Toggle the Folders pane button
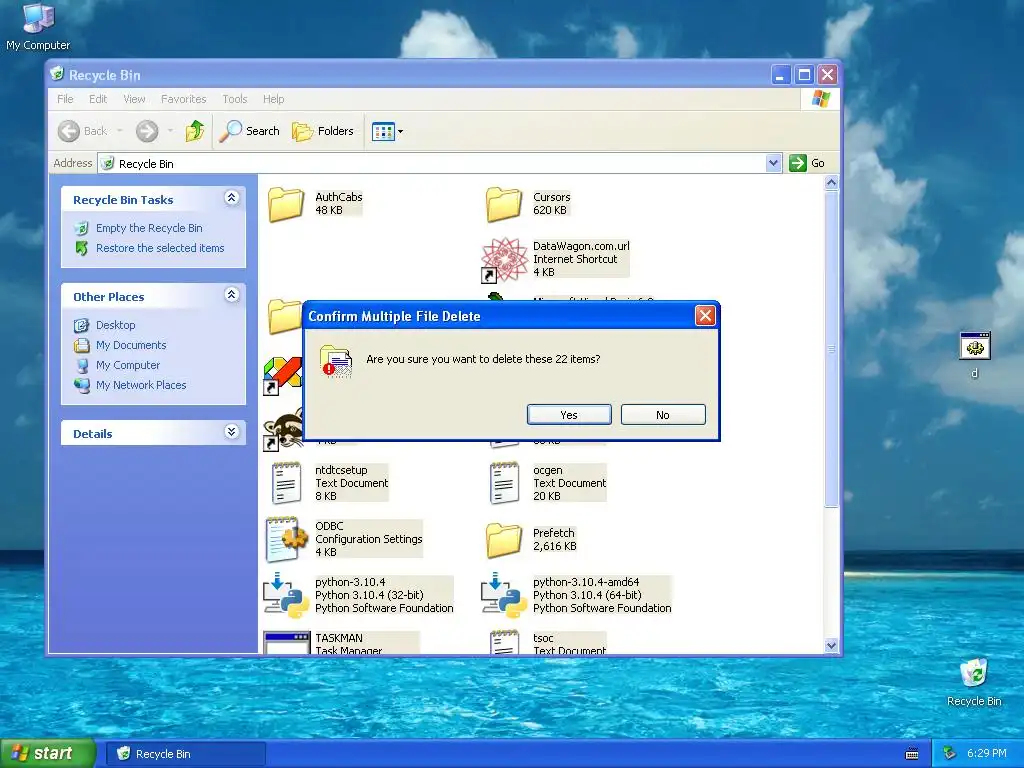Screen dimensions: 1024x768 coord(323,131)
